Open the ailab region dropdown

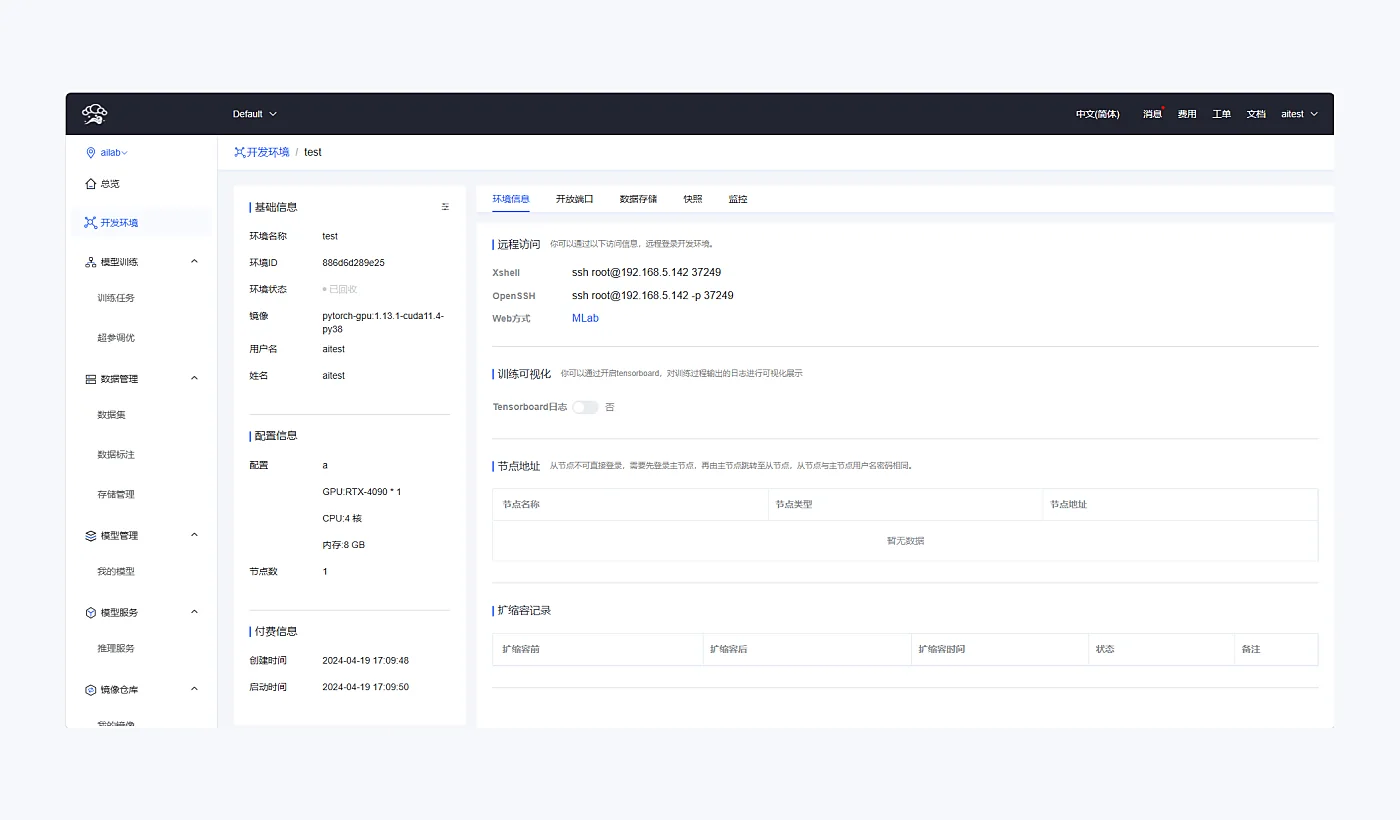tap(113, 153)
